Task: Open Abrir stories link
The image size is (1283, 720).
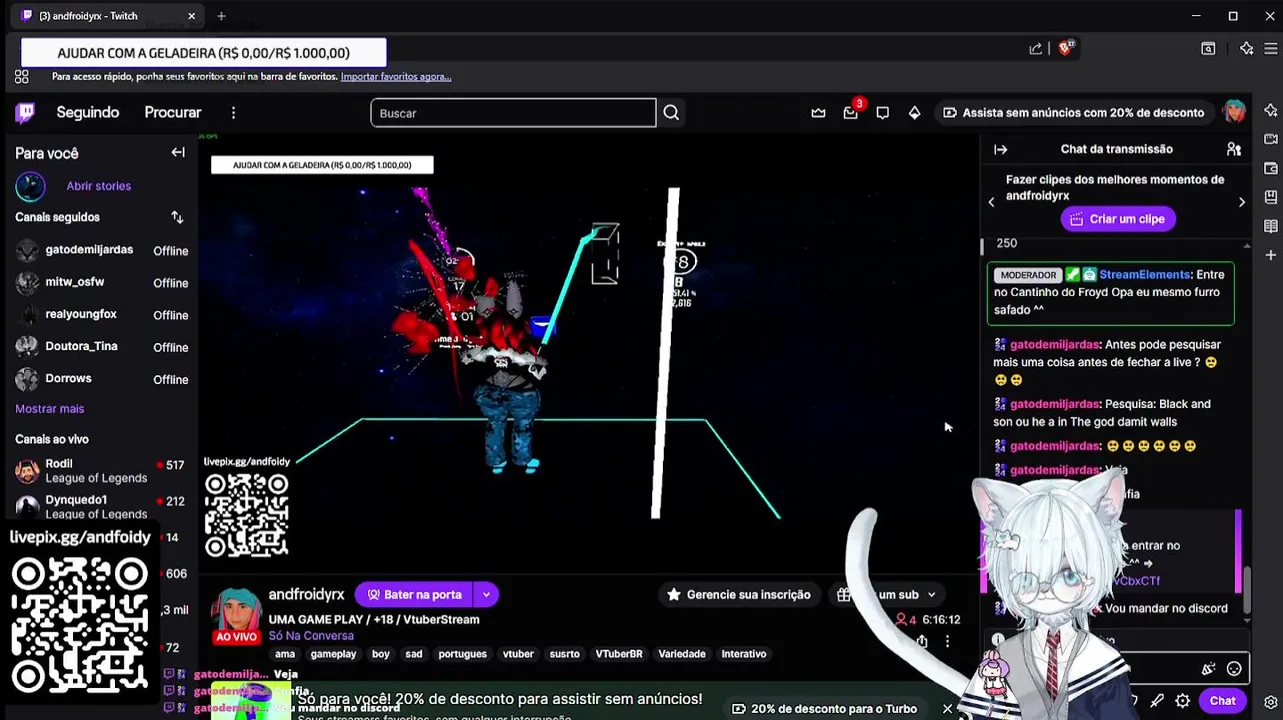Action: pos(98,186)
